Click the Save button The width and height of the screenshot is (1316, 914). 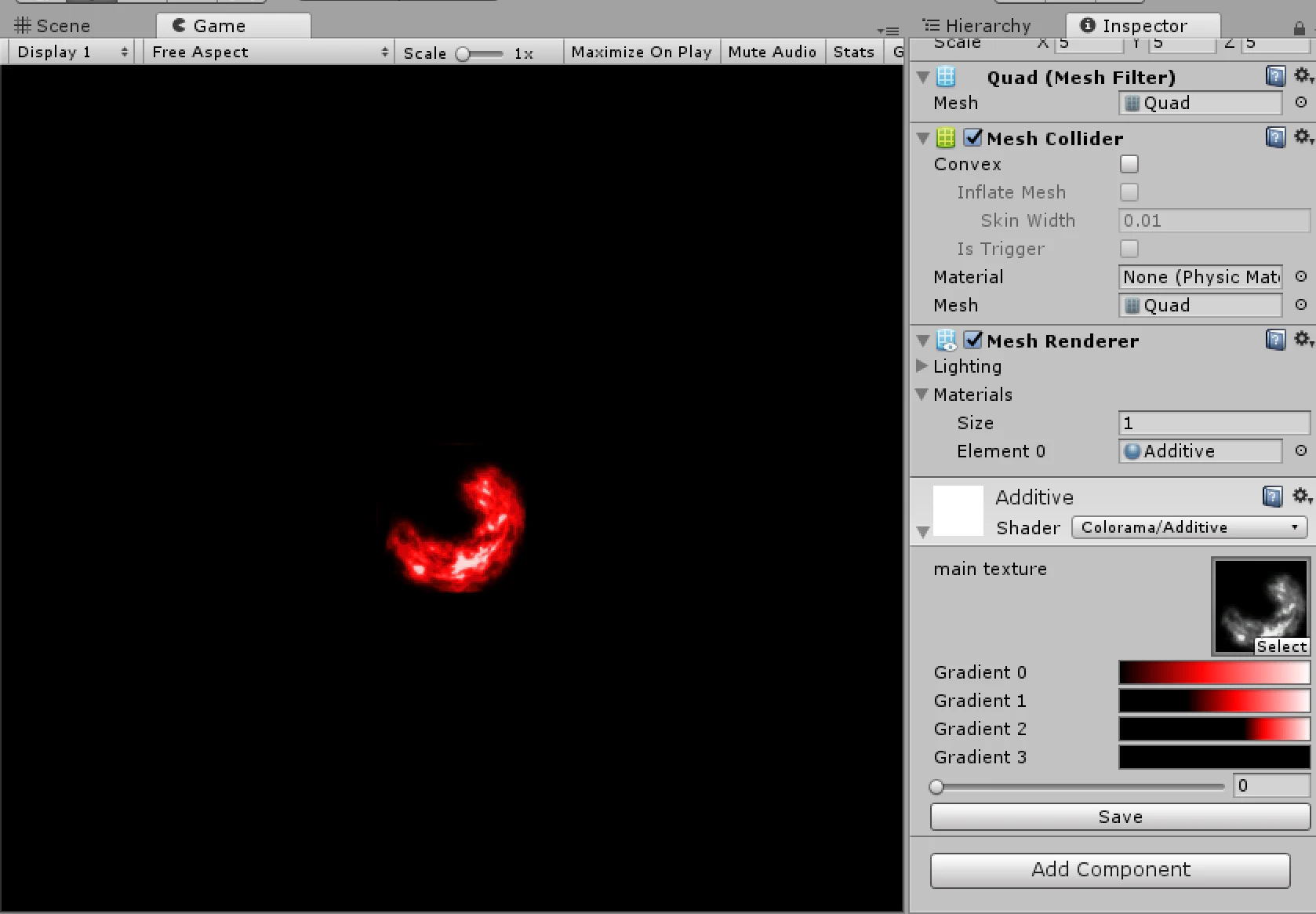click(1120, 817)
